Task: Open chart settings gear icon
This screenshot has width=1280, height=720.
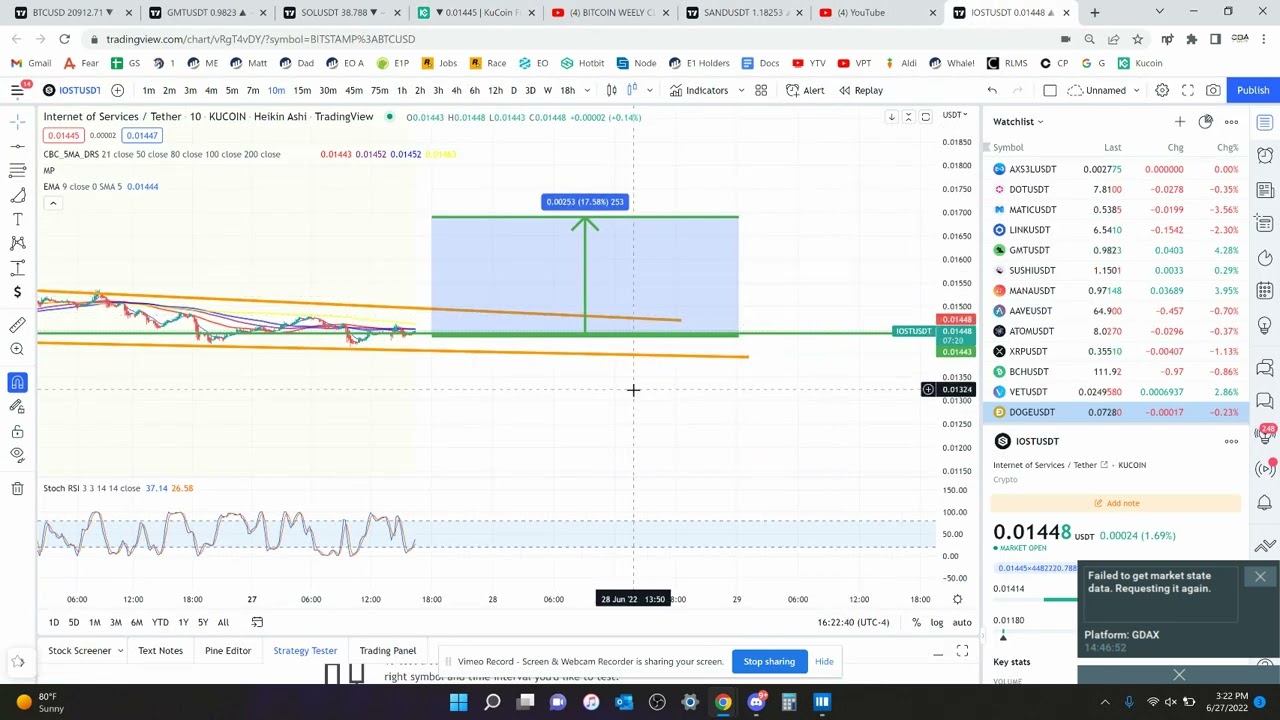Action: (1162, 90)
